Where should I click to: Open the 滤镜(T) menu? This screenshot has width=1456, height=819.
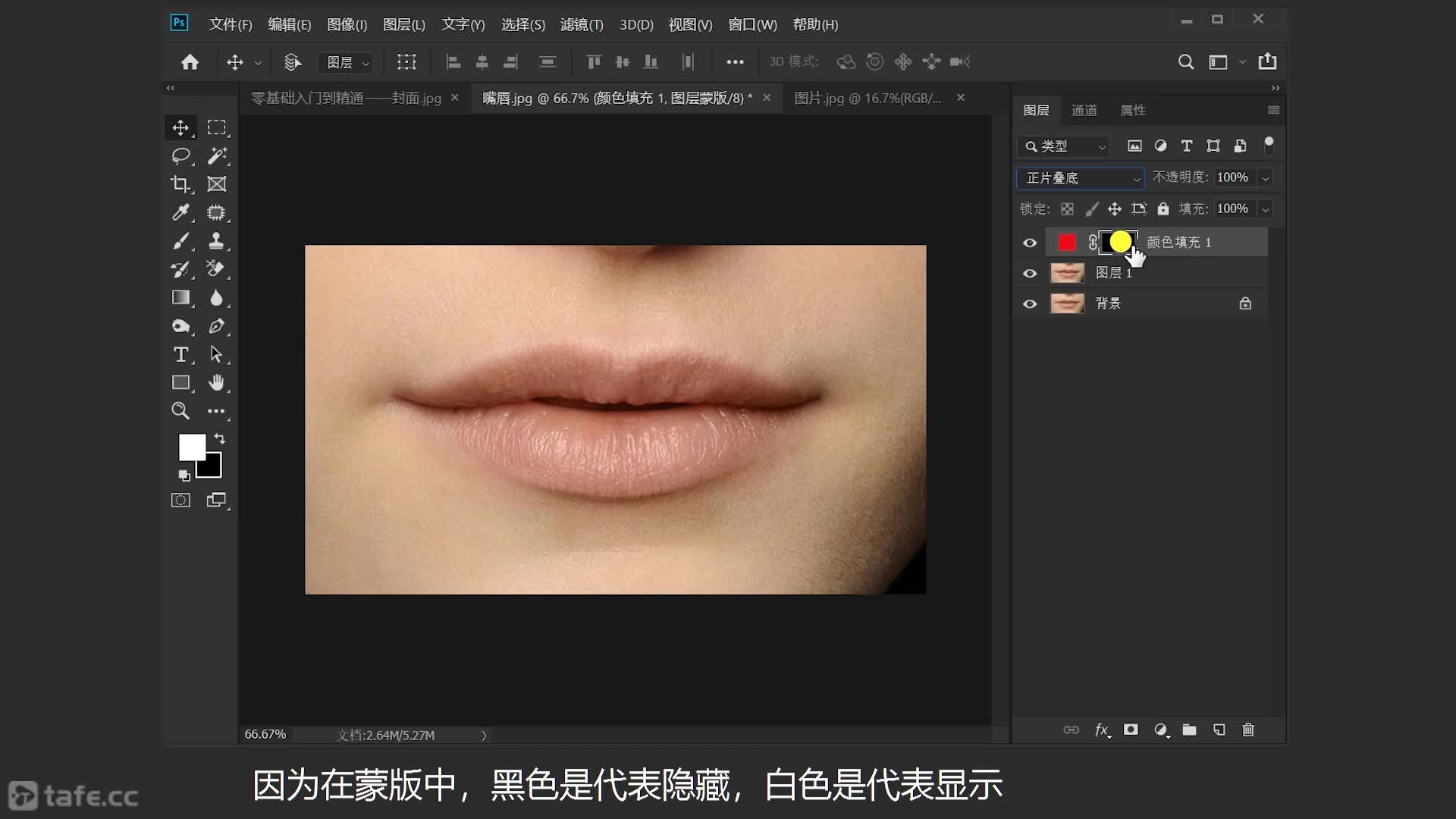coord(582,24)
